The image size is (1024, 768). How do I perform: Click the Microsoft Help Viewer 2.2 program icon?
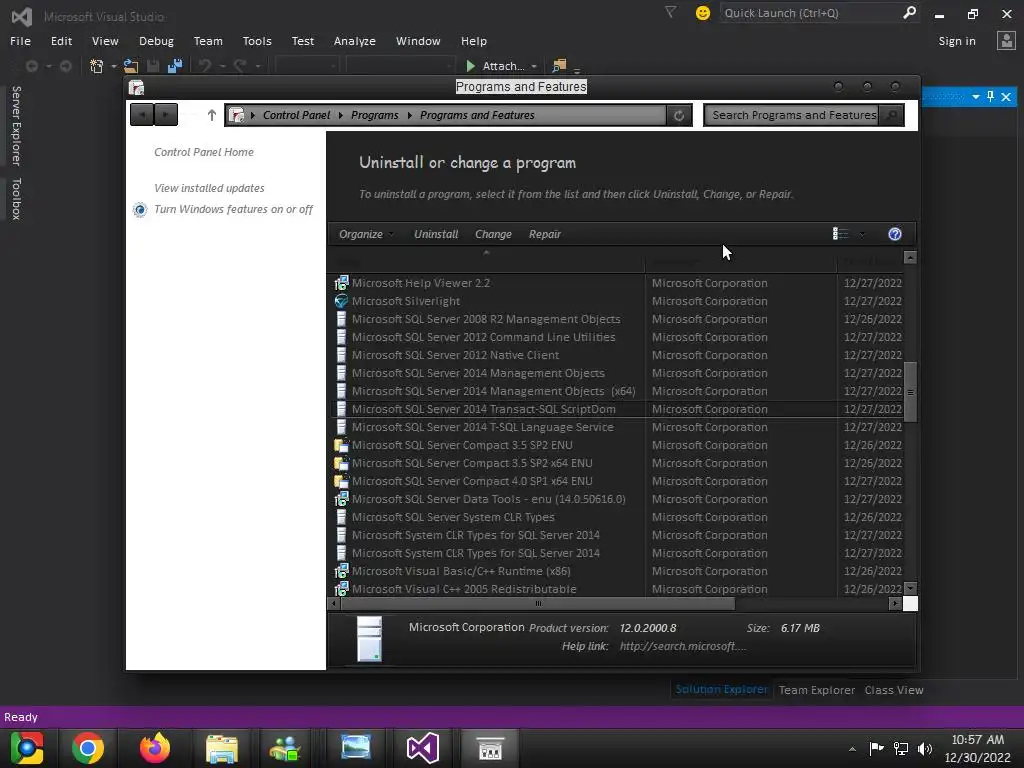pos(341,283)
